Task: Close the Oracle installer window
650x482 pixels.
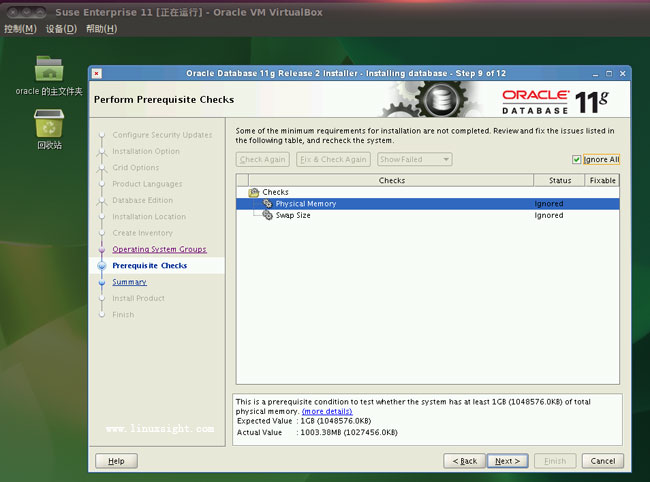Action: click(622, 74)
